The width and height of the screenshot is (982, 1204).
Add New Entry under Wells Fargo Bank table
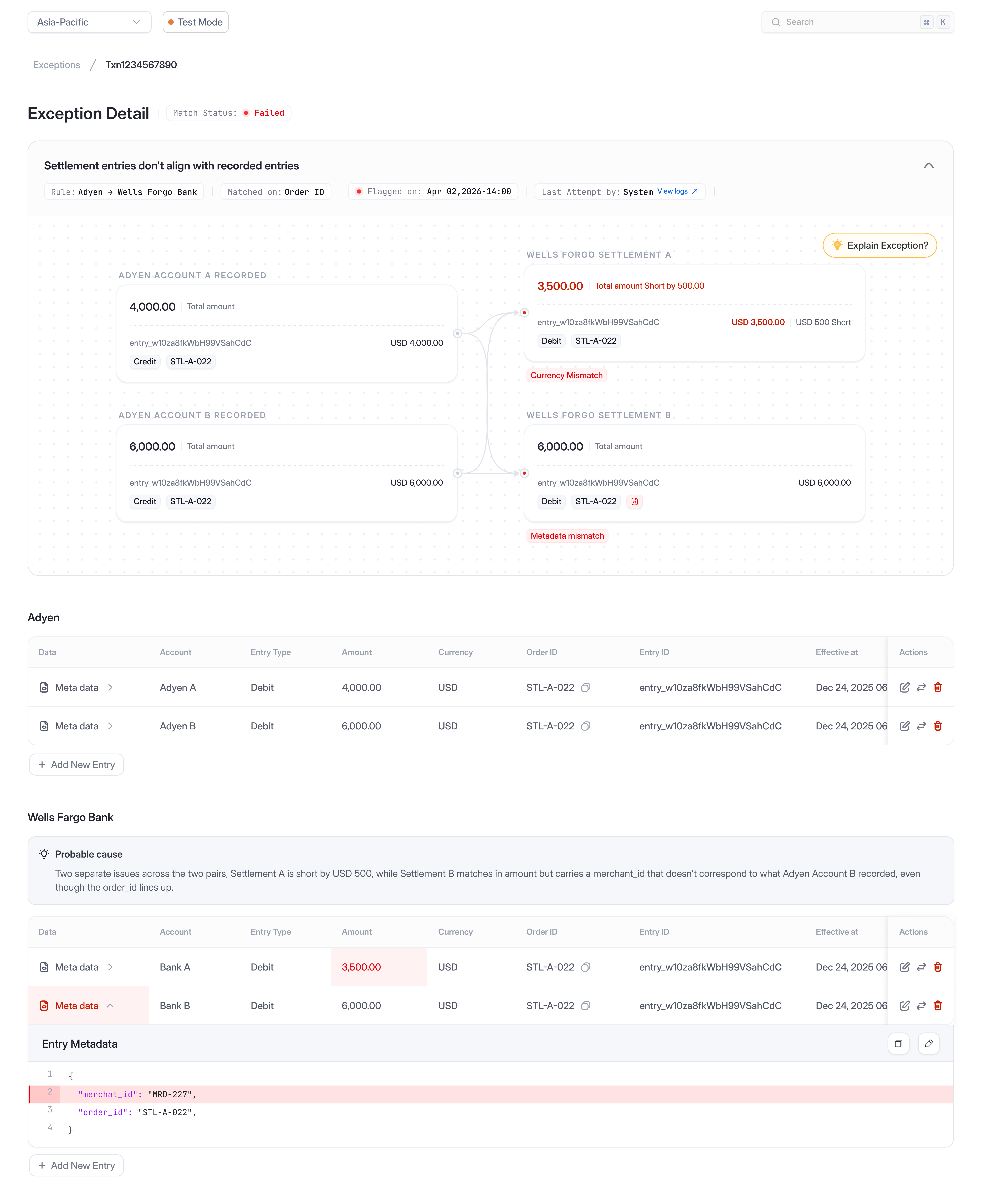pyautogui.click(x=76, y=1166)
